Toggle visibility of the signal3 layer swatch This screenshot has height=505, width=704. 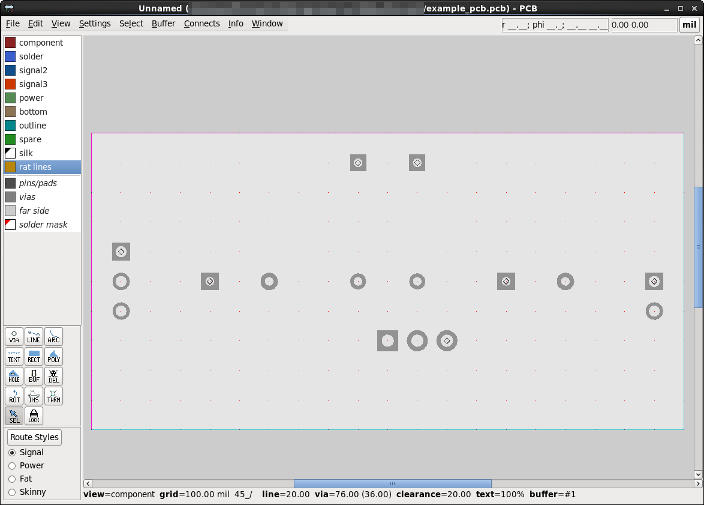coord(10,84)
